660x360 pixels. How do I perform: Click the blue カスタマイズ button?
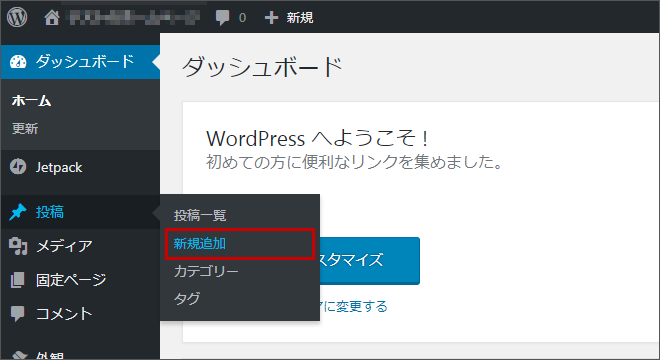click(370, 260)
